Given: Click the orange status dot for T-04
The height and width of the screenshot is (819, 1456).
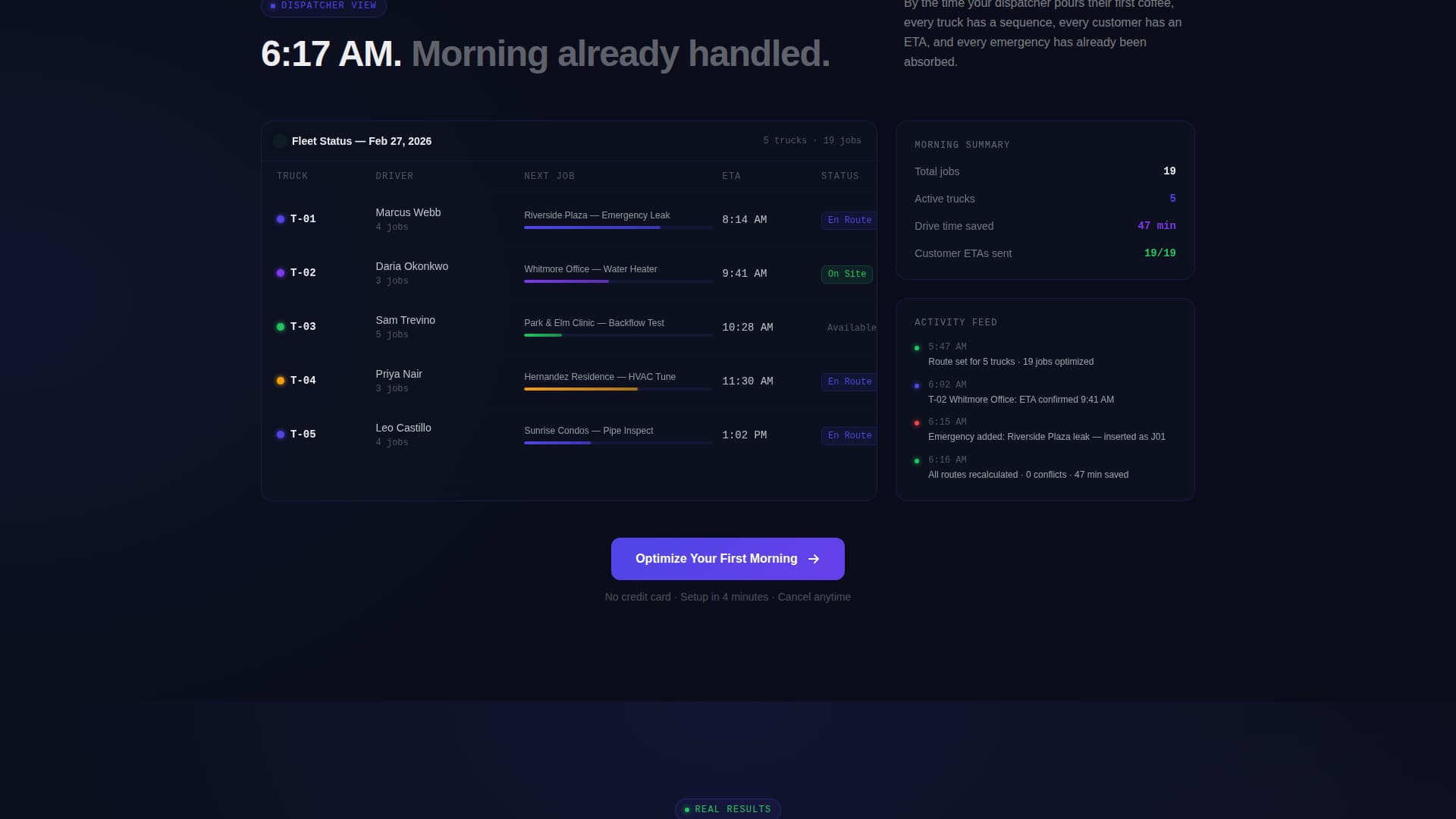Looking at the screenshot, I should click(281, 381).
